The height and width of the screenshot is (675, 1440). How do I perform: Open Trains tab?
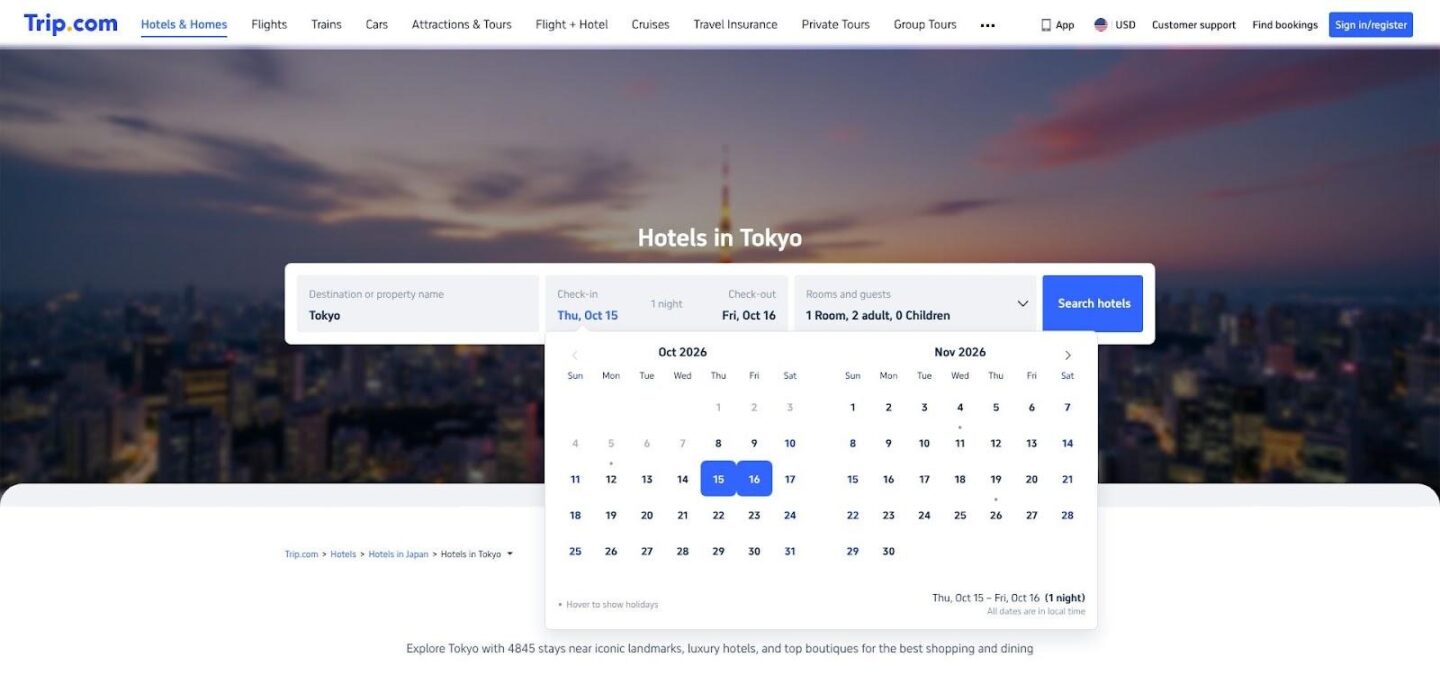click(326, 25)
